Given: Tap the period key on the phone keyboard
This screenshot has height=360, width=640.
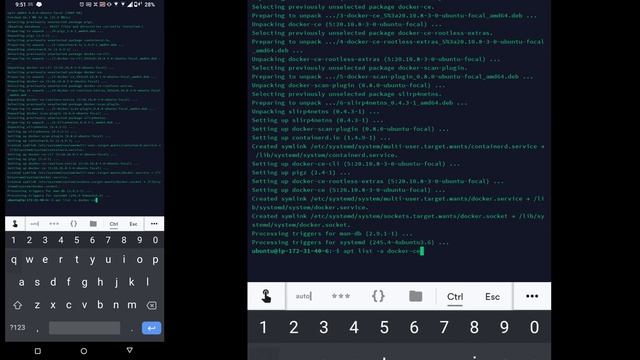Looking at the screenshot, I should [x=132, y=329].
